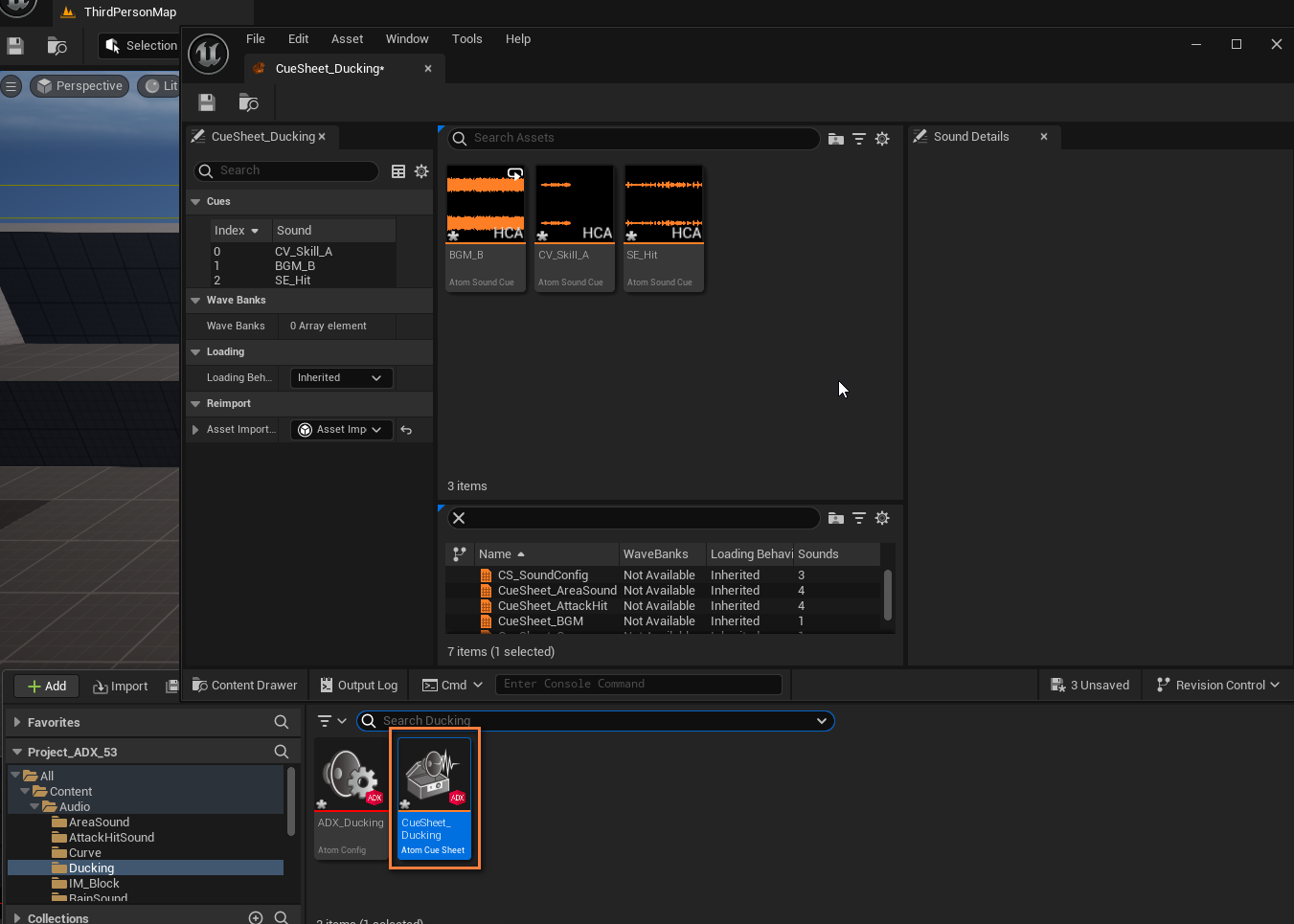Click the Enter Console Command field
Screen dimensions: 1294x924
639,685
